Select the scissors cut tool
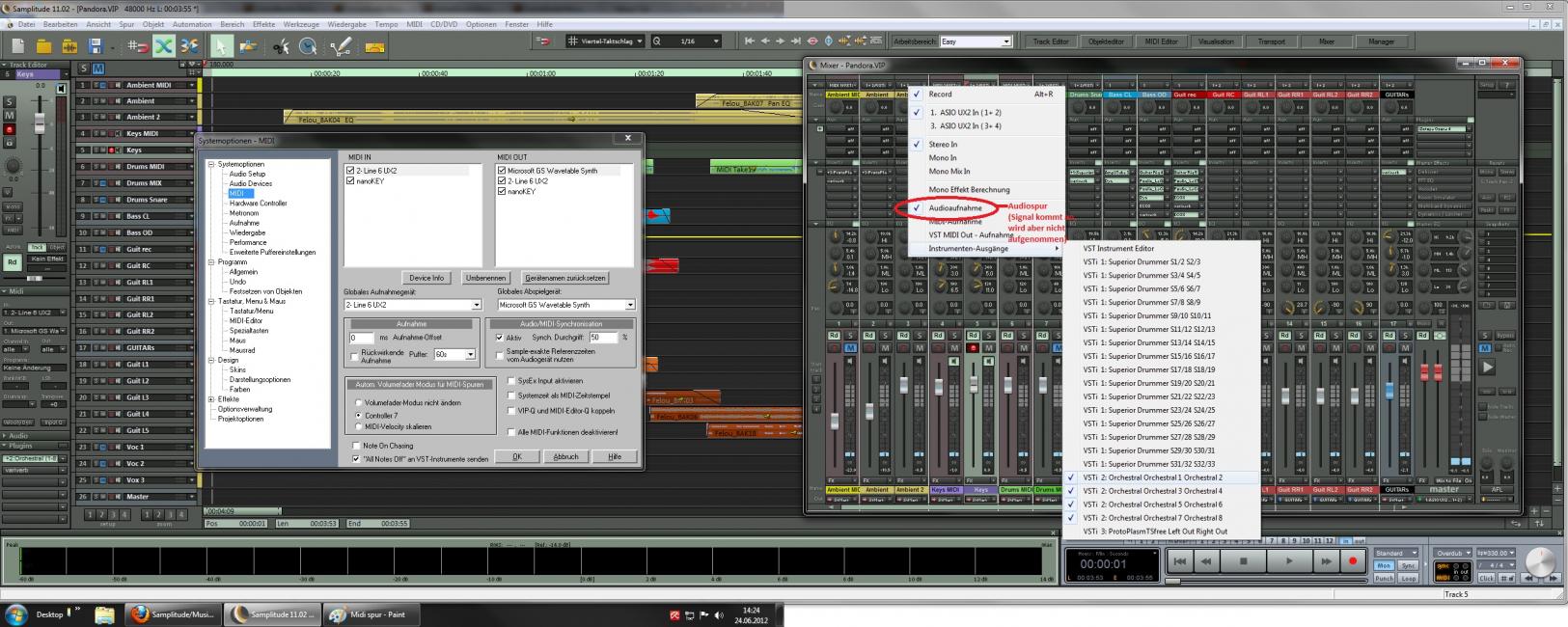This screenshot has width=1568, height=627. (x=281, y=45)
